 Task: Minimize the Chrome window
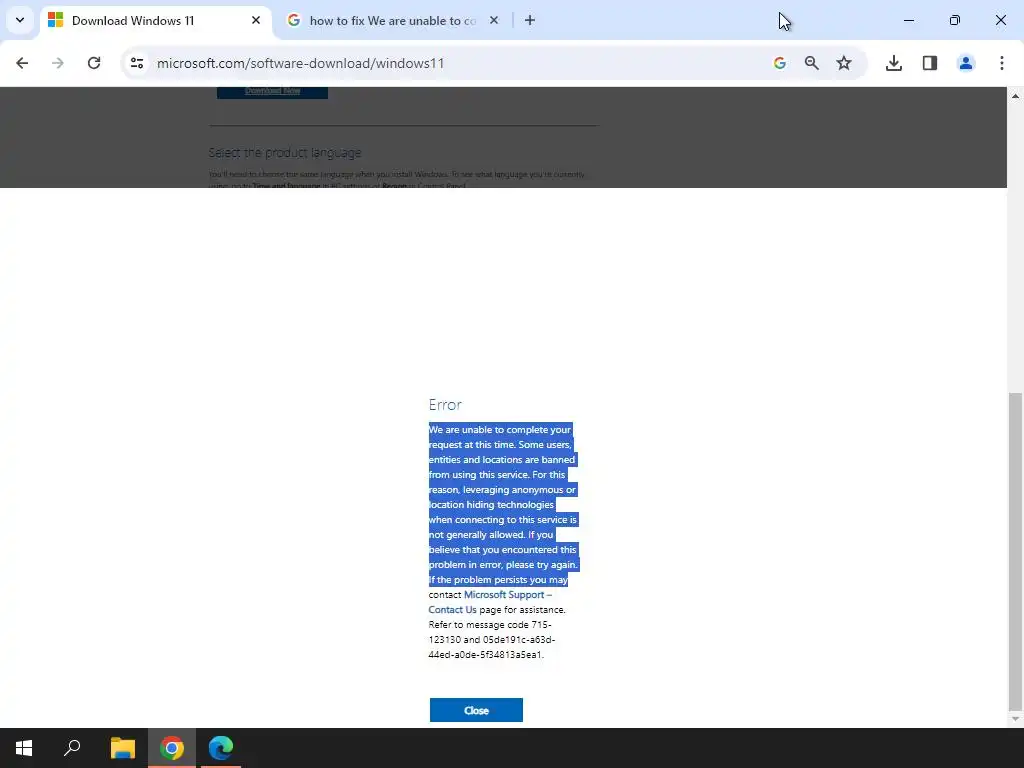tap(908, 20)
